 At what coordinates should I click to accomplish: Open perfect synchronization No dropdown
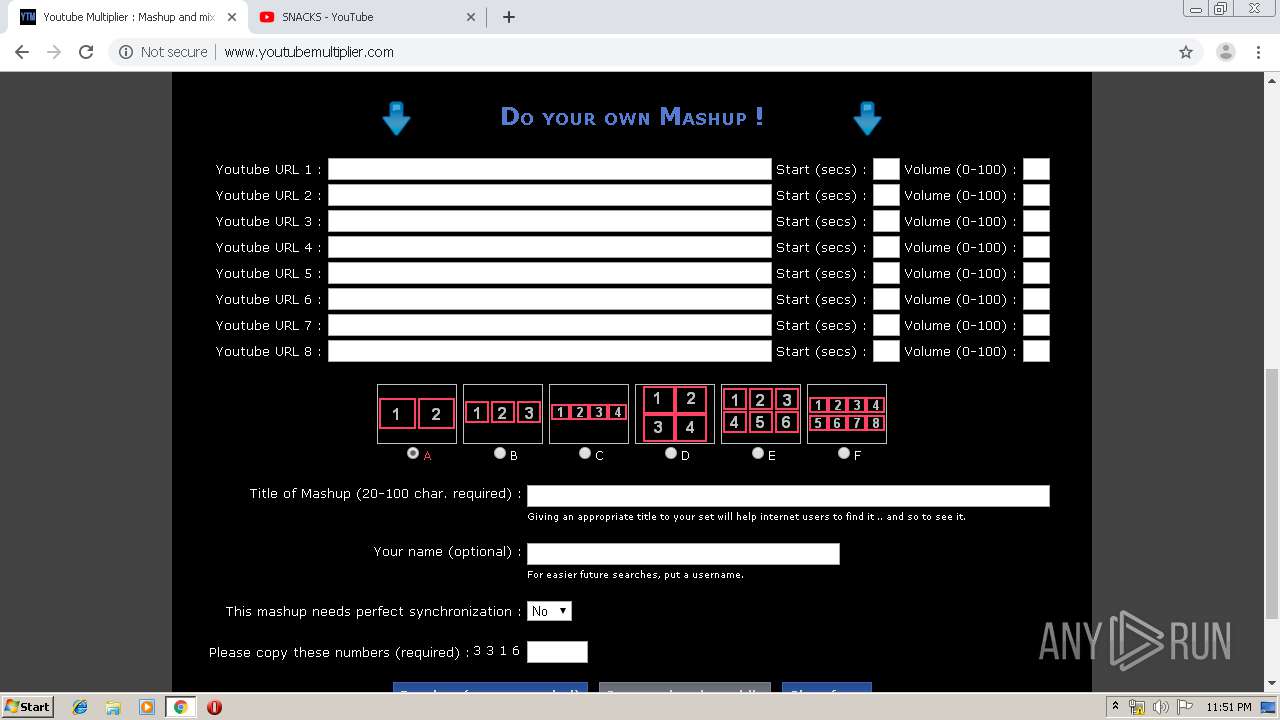(x=549, y=611)
